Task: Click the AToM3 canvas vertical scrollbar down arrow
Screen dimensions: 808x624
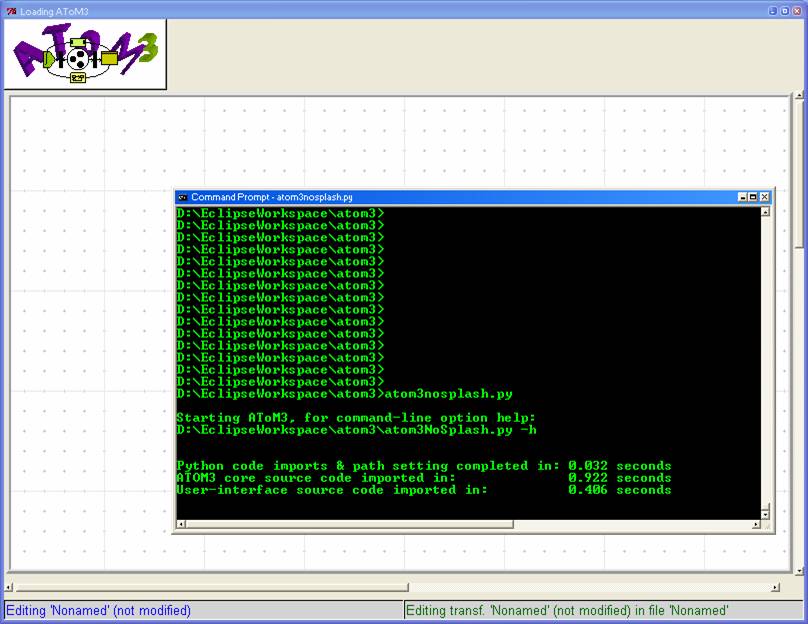Action: click(799, 570)
